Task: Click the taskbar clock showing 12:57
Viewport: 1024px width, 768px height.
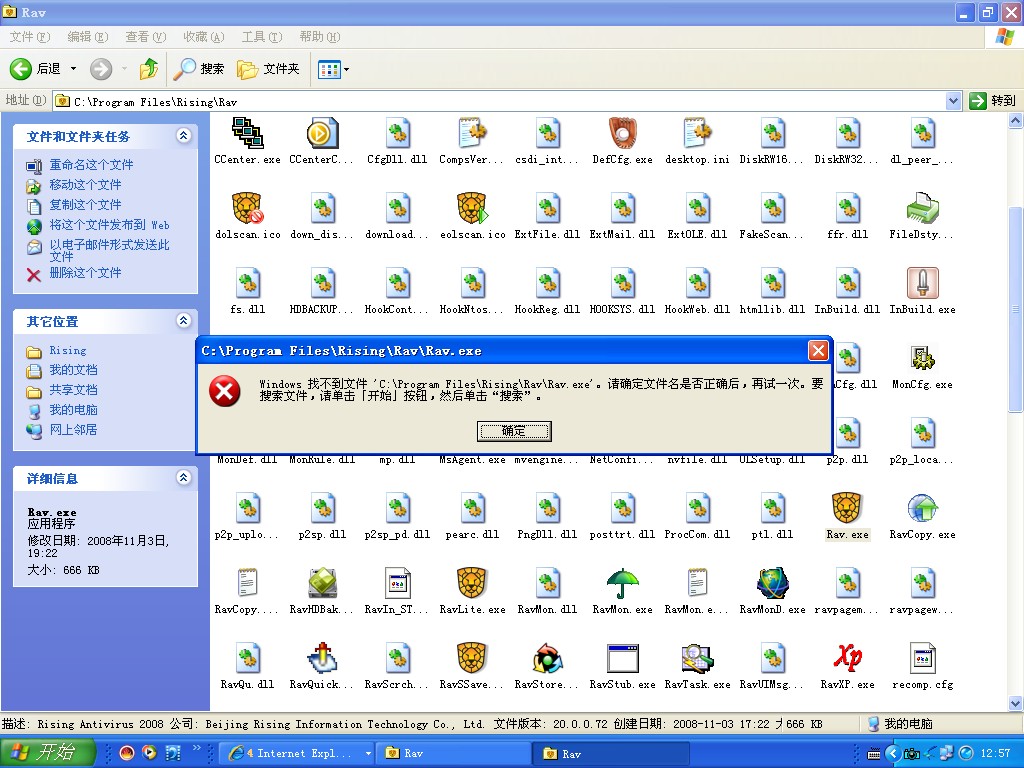Action: coord(995,753)
